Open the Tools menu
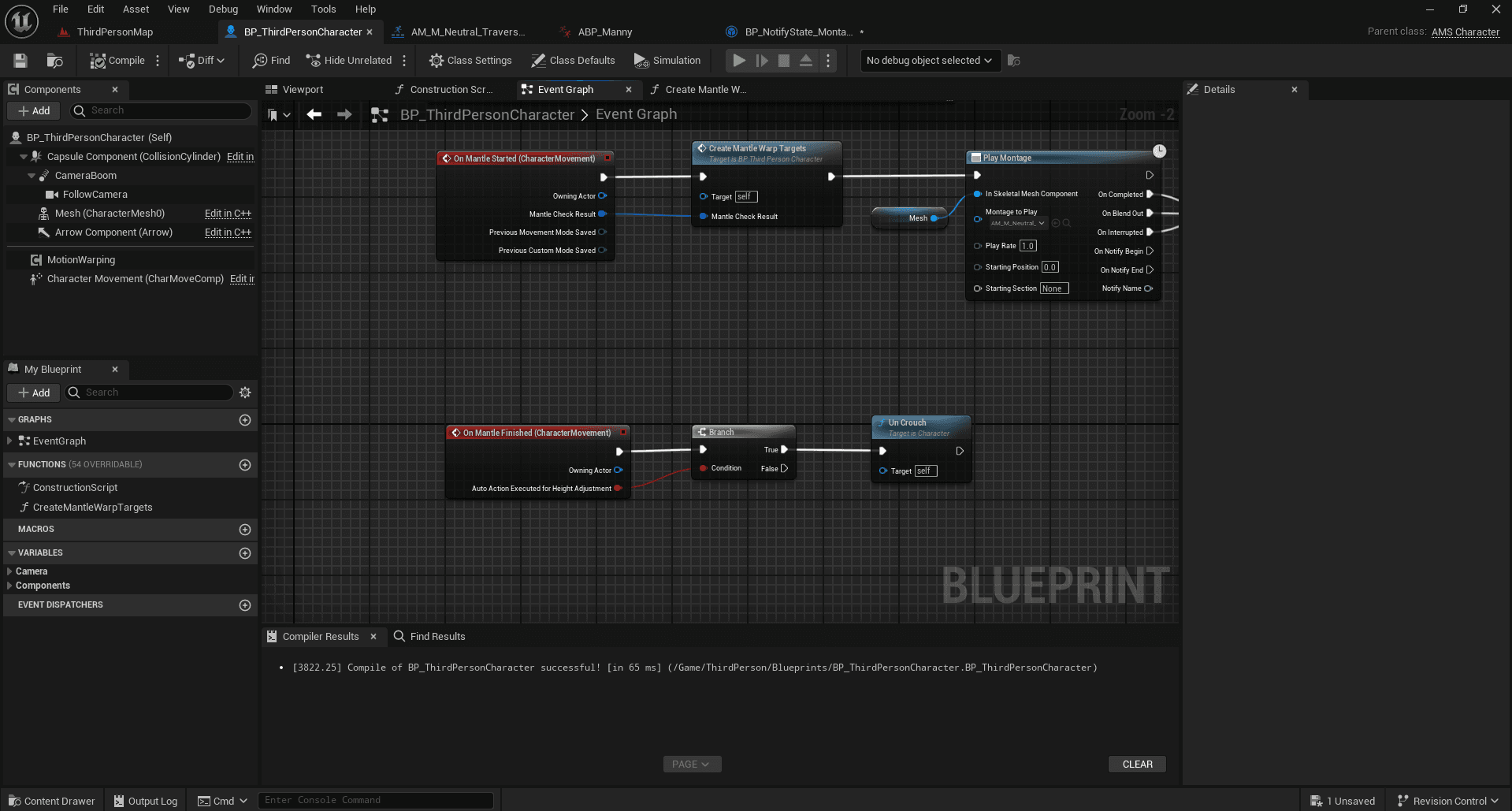The width and height of the screenshot is (1512, 811). pyautogui.click(x=323, y=9)
